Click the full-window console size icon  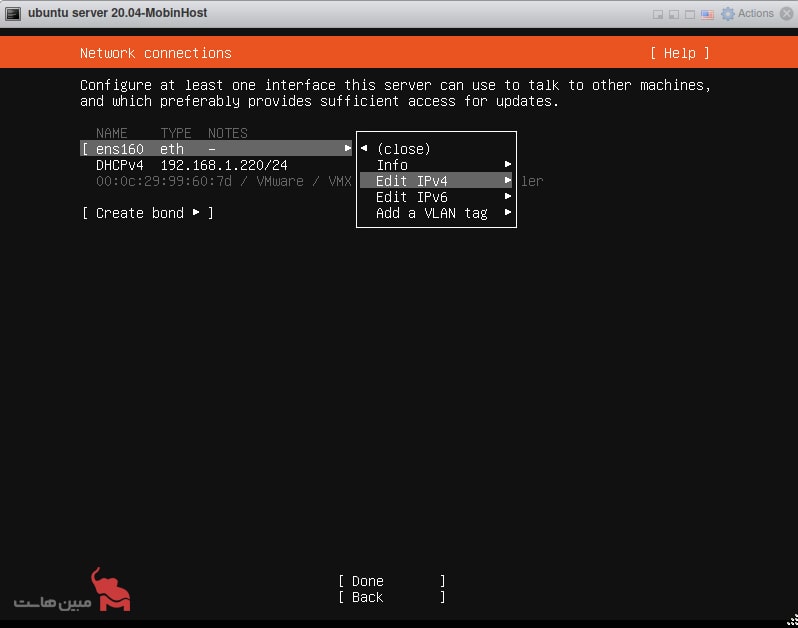pos(690,14)
